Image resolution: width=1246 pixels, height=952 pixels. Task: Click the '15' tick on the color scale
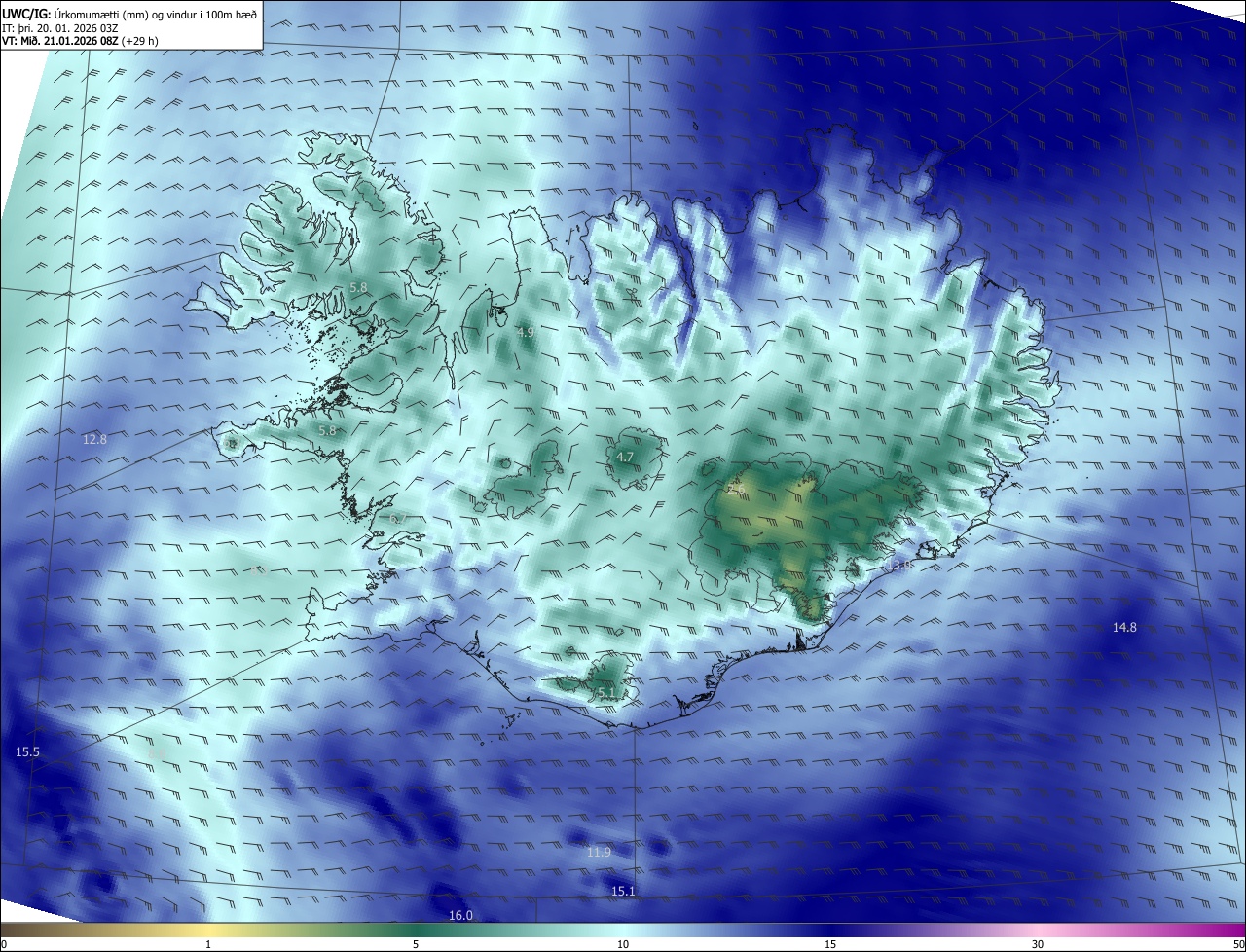pyautogui.click(x=830, y=944)
